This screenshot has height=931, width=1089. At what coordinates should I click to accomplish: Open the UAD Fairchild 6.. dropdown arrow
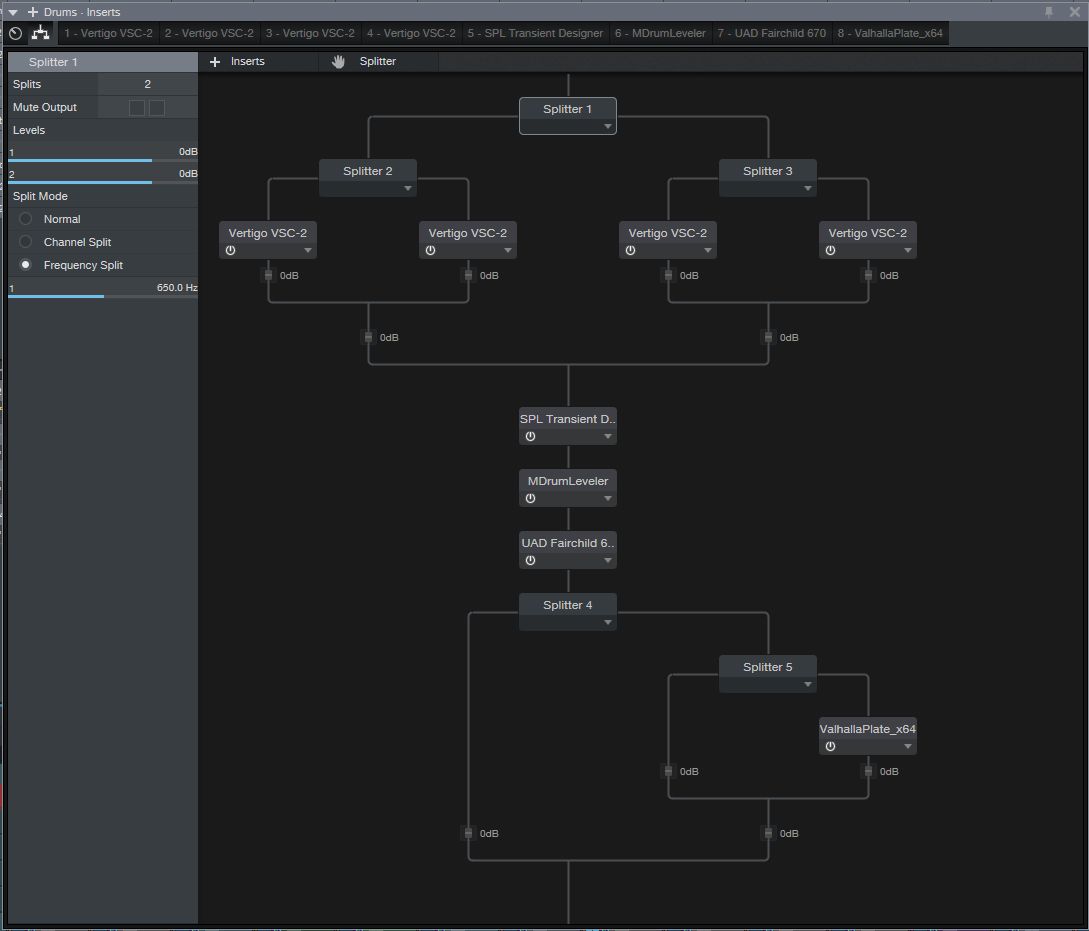608,560
